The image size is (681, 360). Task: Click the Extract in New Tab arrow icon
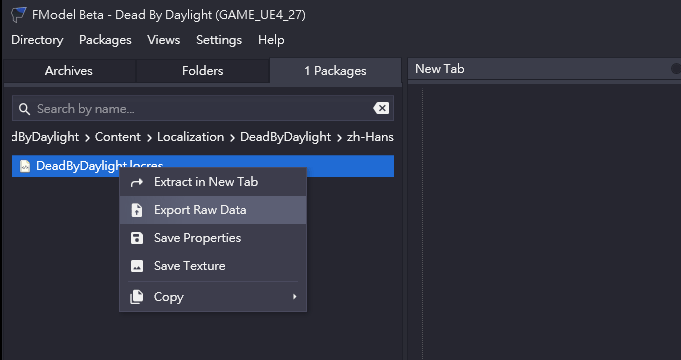(x=137, y=182)
